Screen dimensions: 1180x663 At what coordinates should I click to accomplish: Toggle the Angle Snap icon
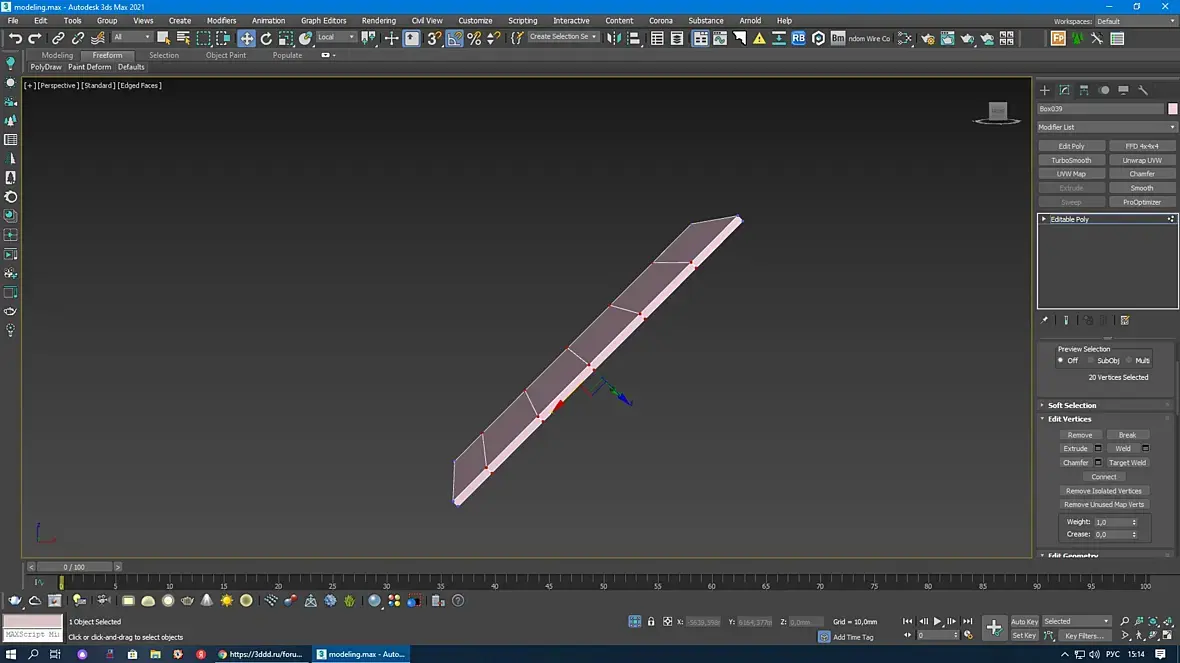point(455,38)
